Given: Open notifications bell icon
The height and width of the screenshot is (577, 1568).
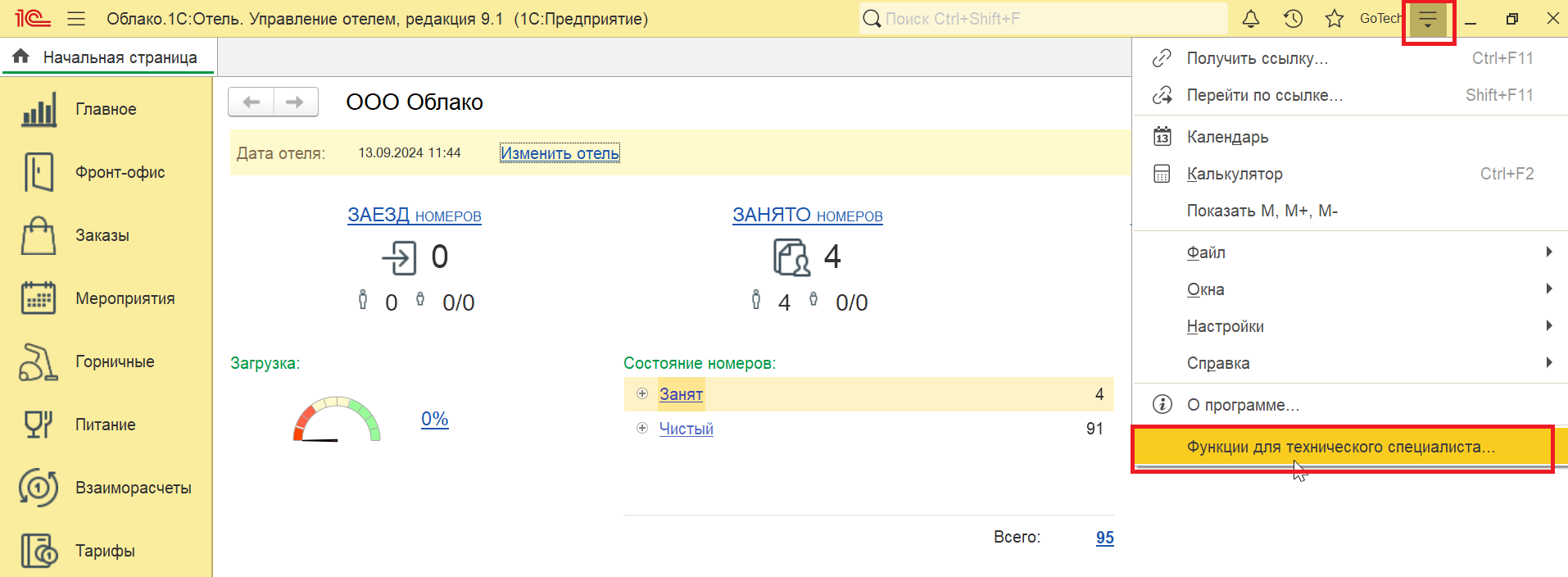Looking at the screenshot, I should (1251, 18).
